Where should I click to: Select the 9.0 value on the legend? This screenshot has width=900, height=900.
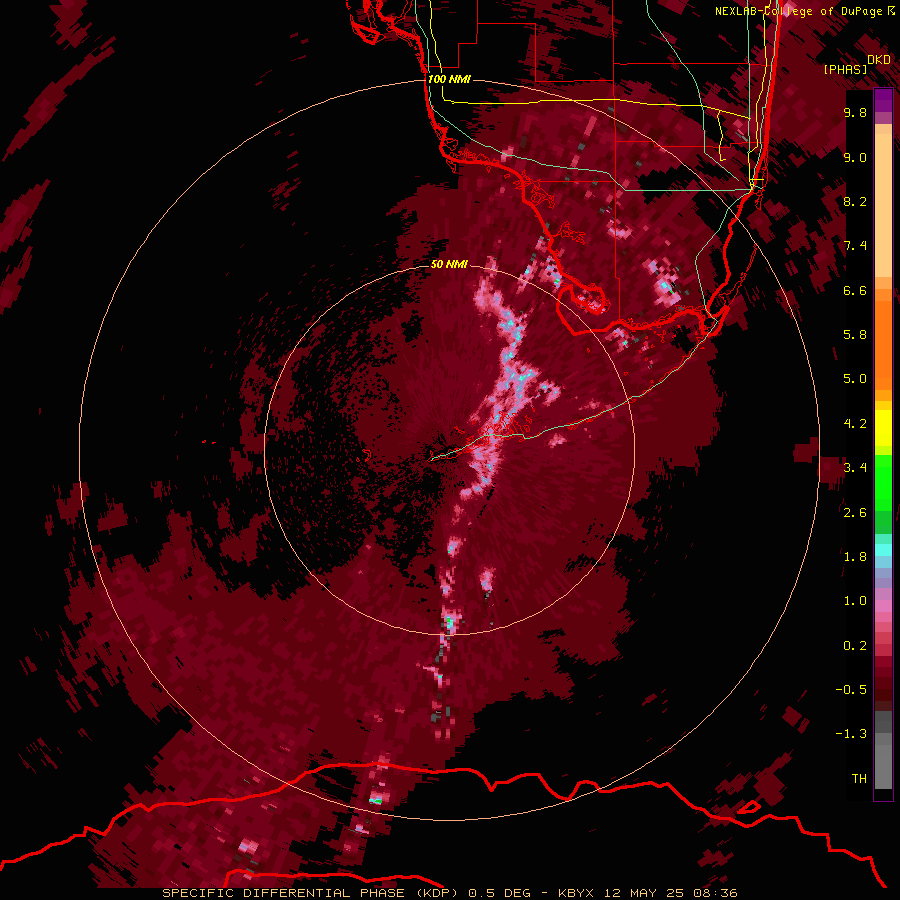(855, 157)
